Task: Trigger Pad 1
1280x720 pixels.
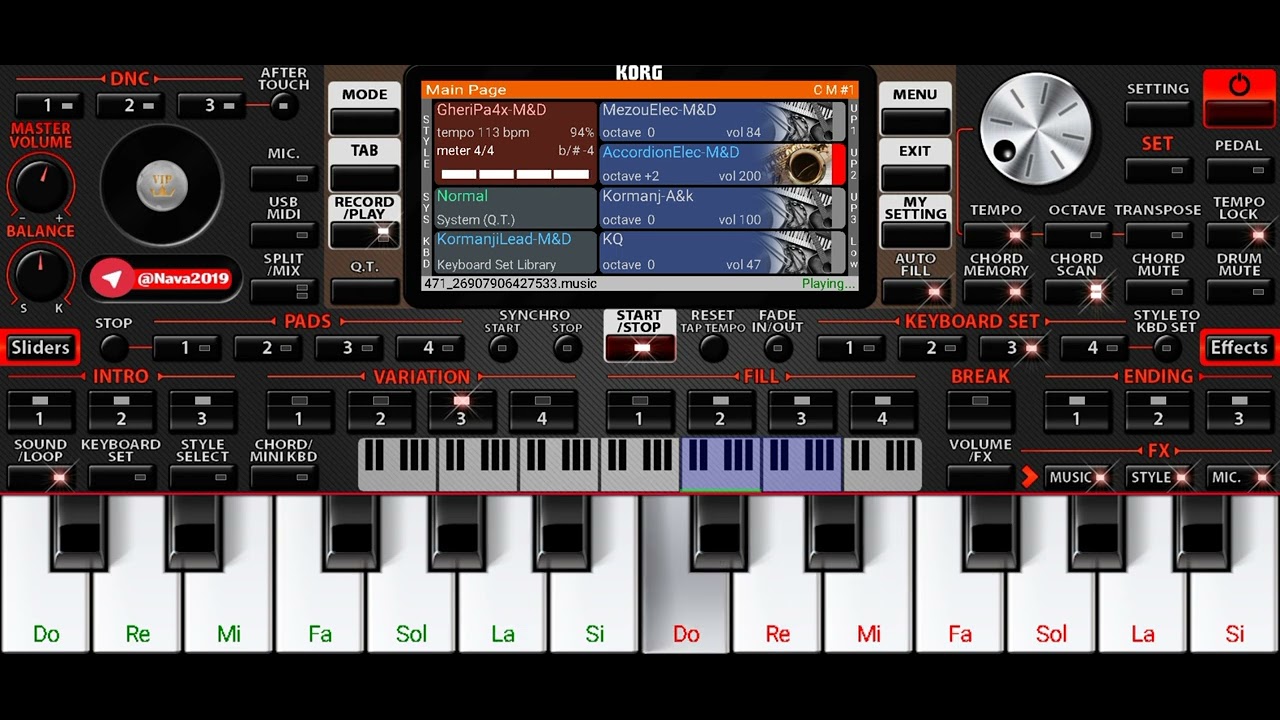Action: pyautogui.click(x=187, y=348)
